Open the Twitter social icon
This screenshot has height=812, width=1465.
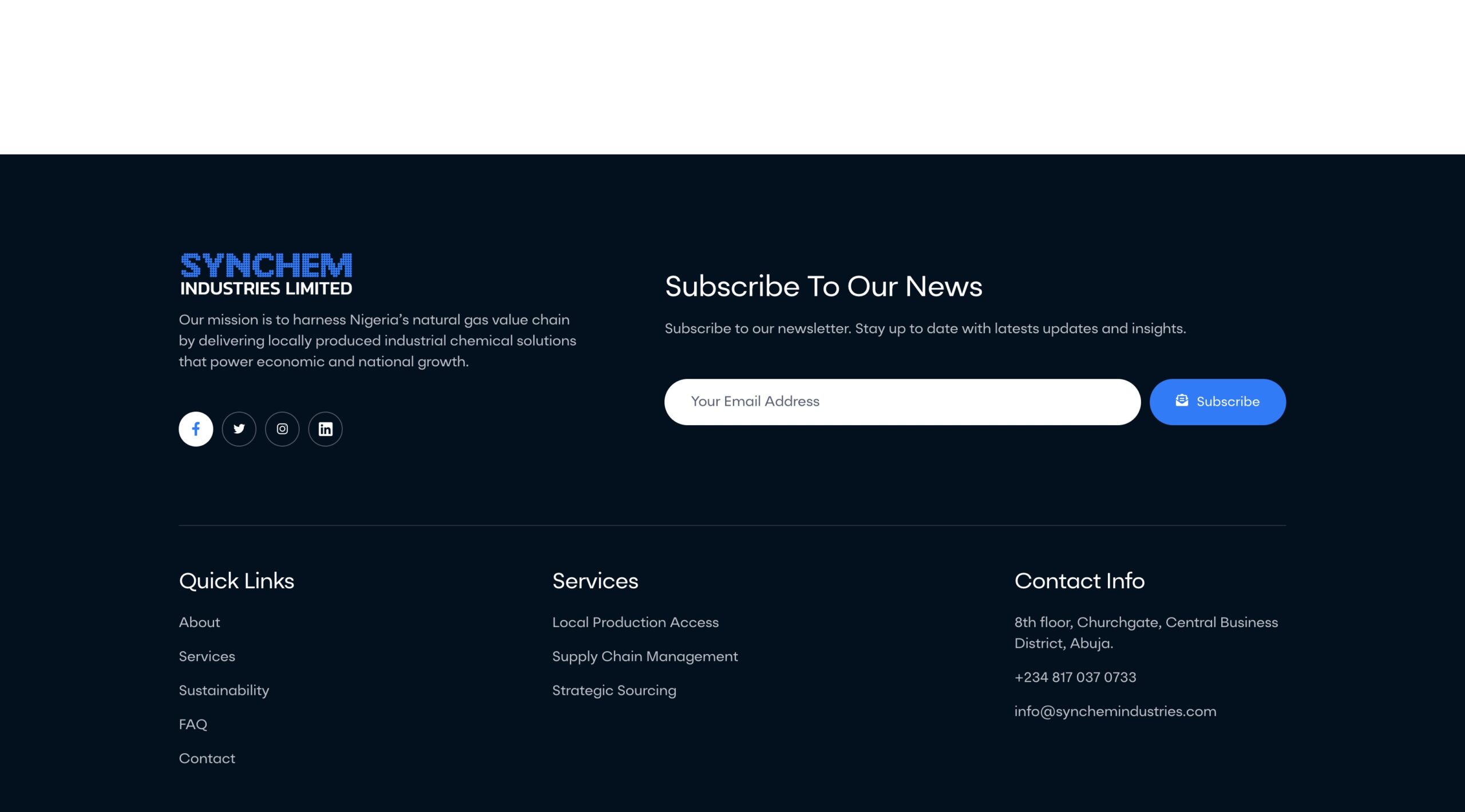pos(239,429)
